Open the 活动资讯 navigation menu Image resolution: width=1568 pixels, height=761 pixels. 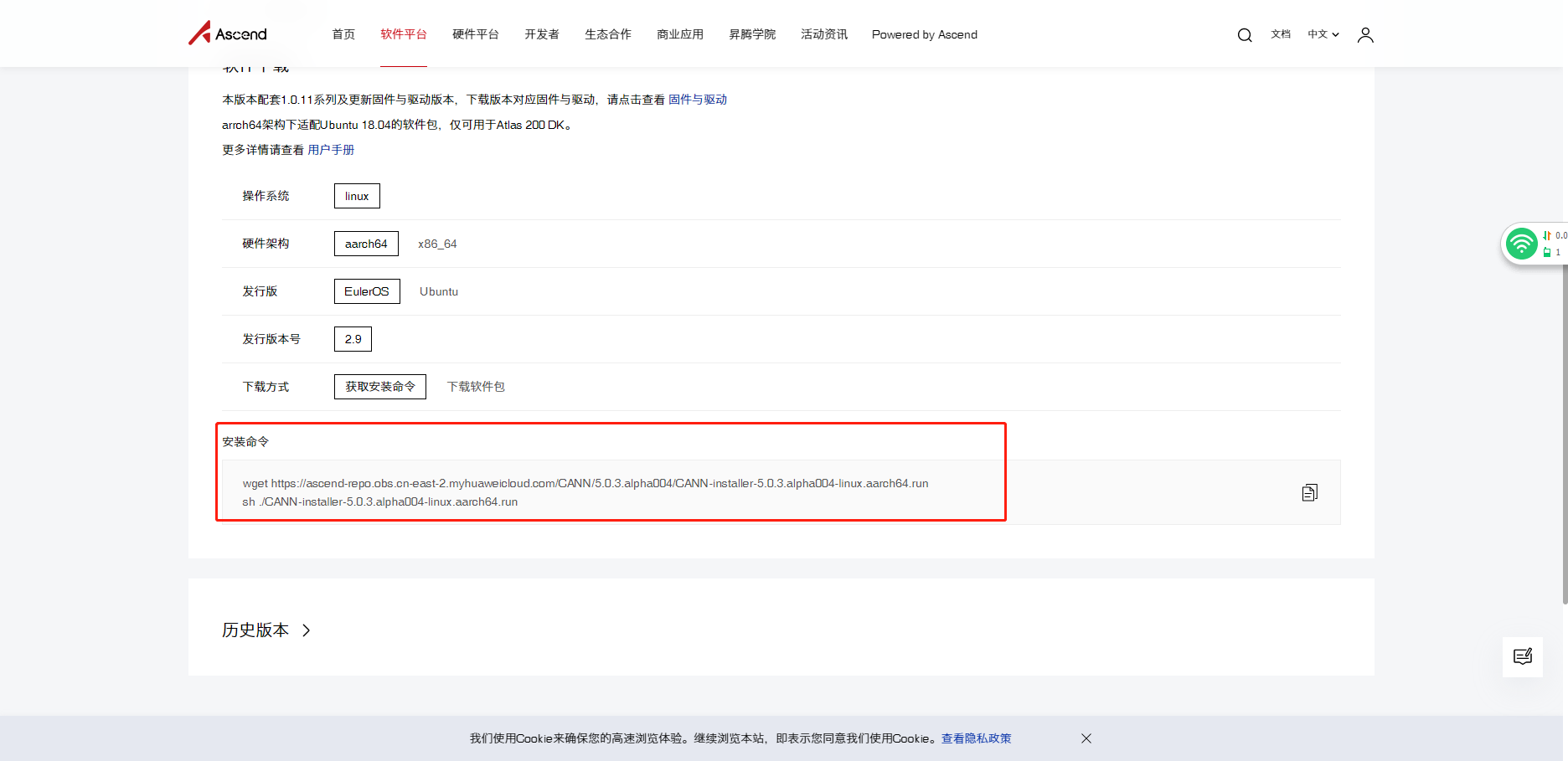pyautogui.click(x=824, y=34)
